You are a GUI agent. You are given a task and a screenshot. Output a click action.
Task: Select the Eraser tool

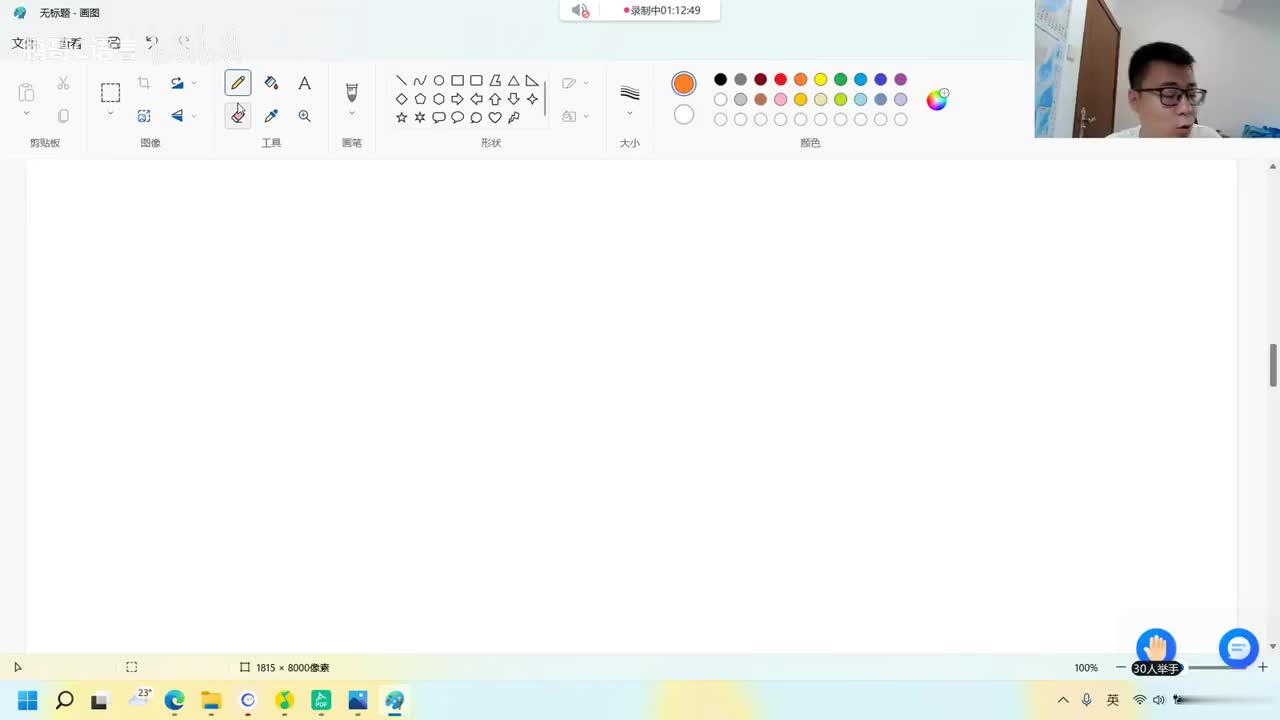pos(238,116)
